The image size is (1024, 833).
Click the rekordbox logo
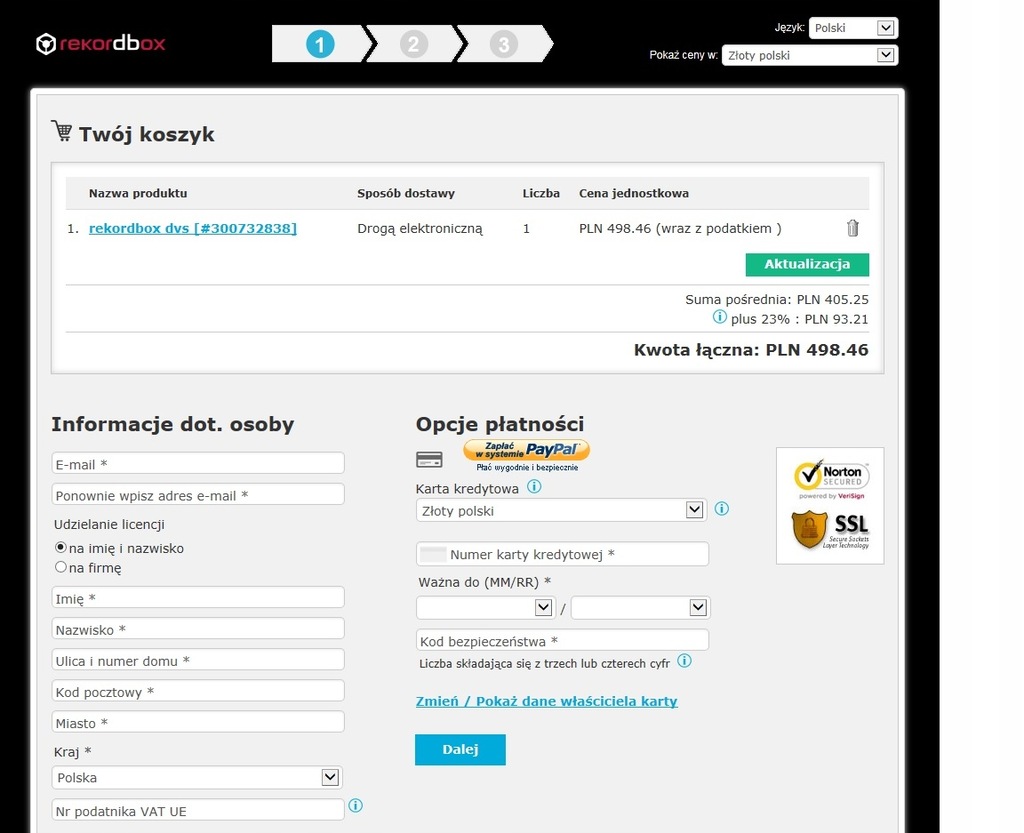[101, 44]
